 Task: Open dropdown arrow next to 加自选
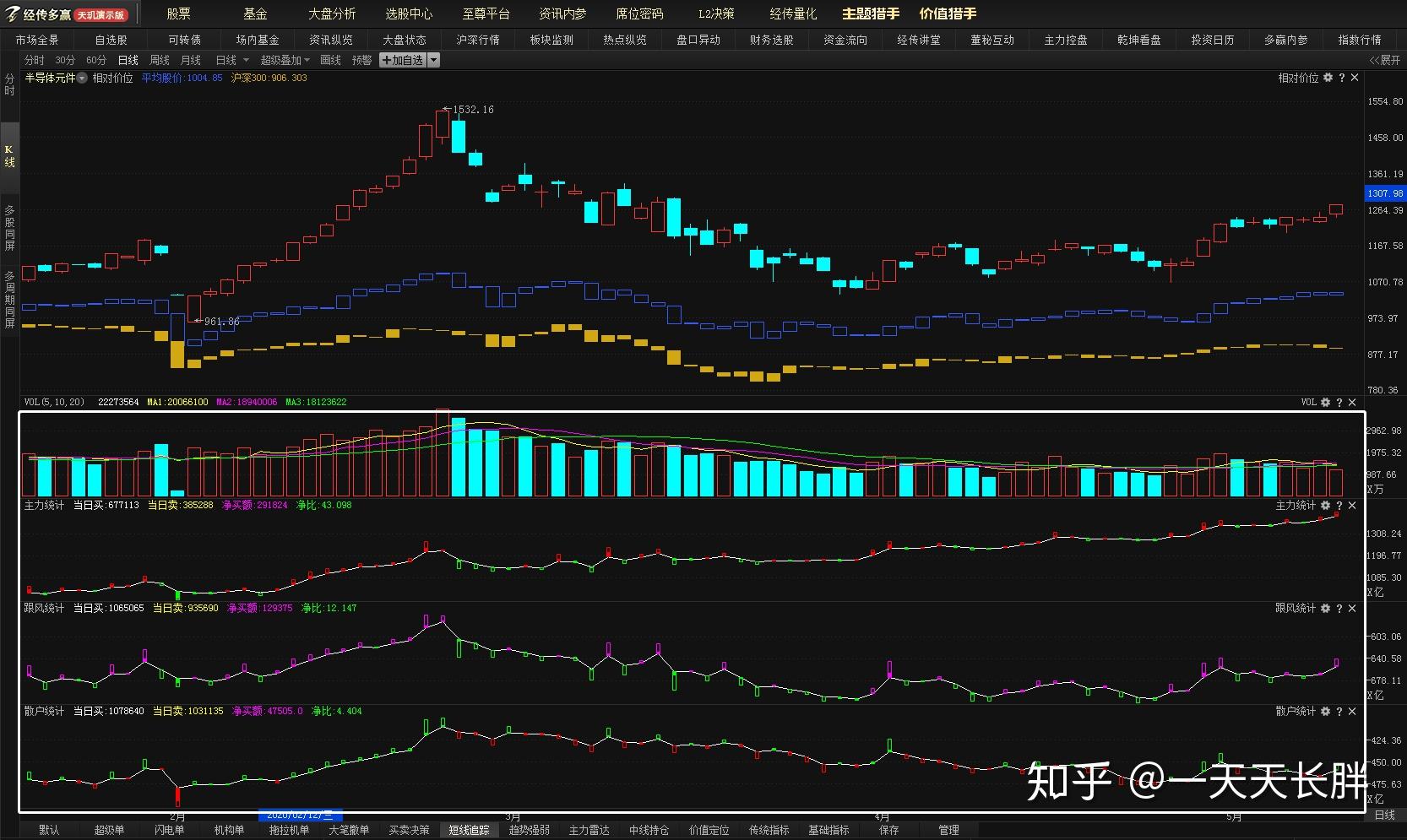point(433,60)
